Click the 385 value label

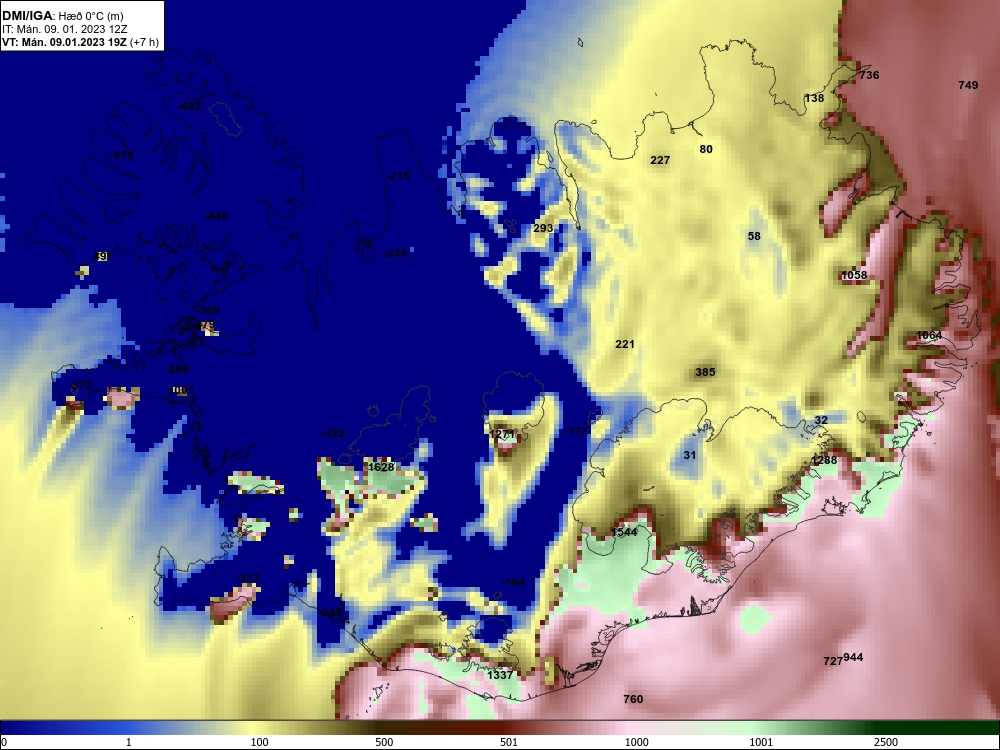point(705,372)
